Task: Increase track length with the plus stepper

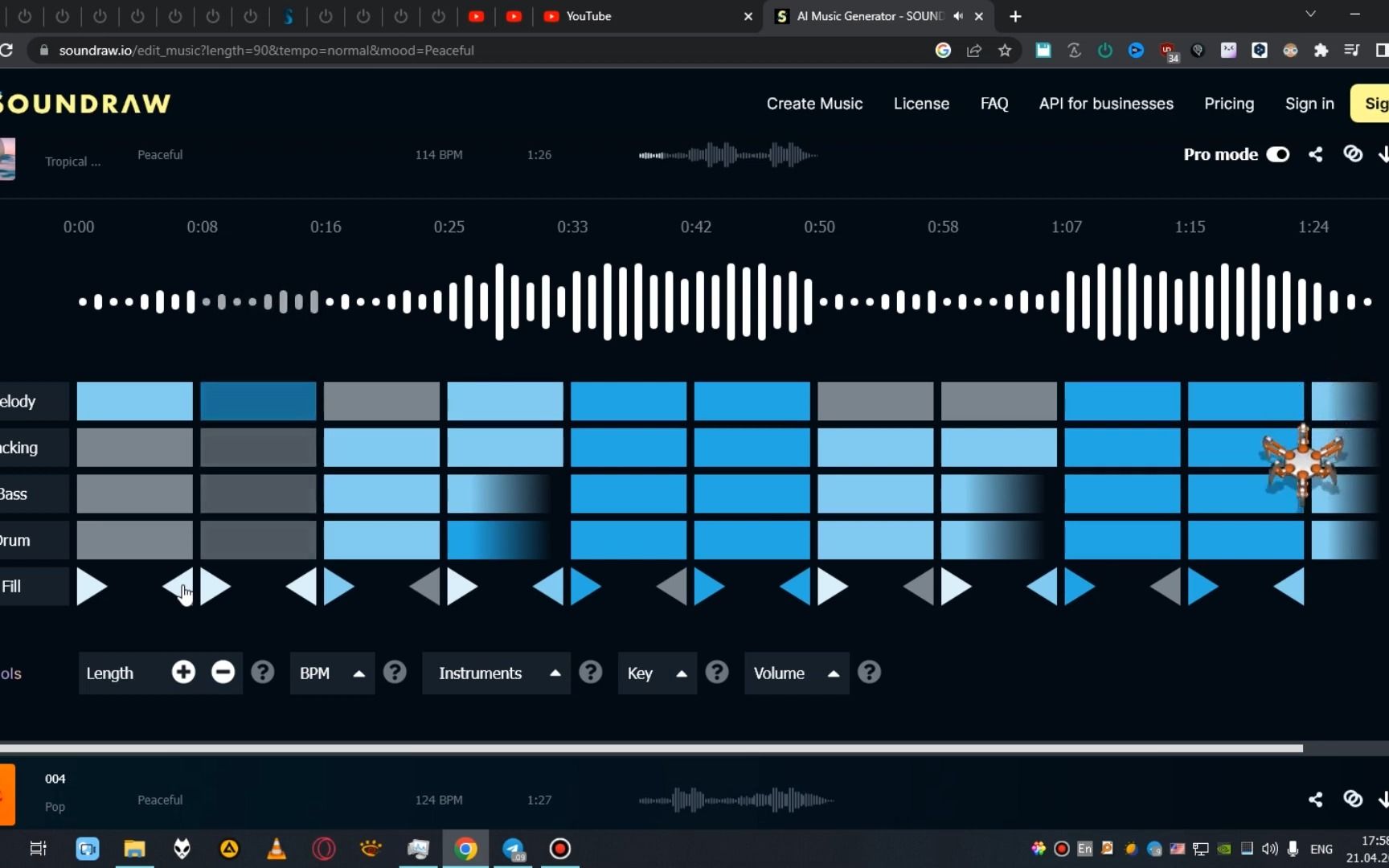Action: (x=182, y=673)
